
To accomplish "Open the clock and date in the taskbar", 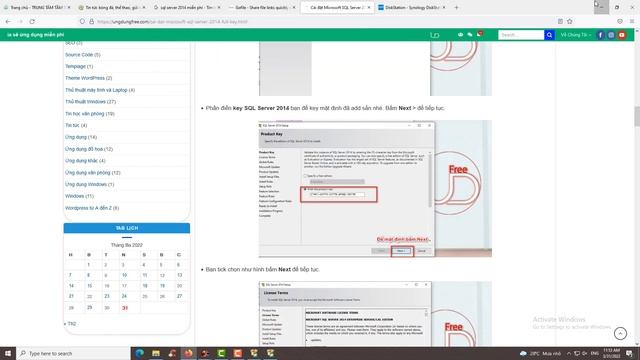I will point(611,353).
